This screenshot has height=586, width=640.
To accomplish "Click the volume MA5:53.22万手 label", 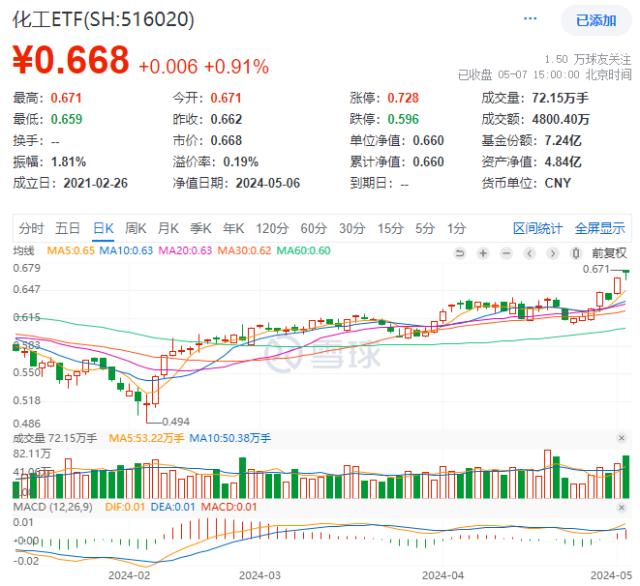I will [146, 438].
